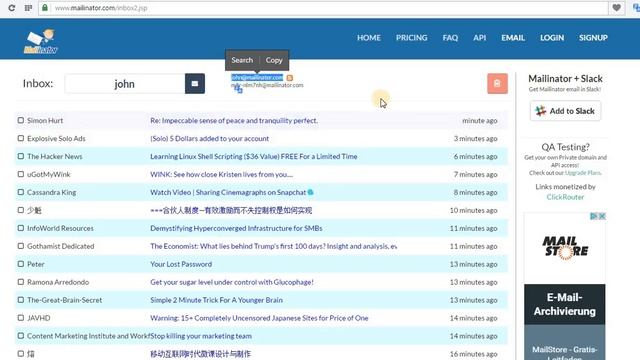Click the padlock security icon in address bar

point(45,8)
